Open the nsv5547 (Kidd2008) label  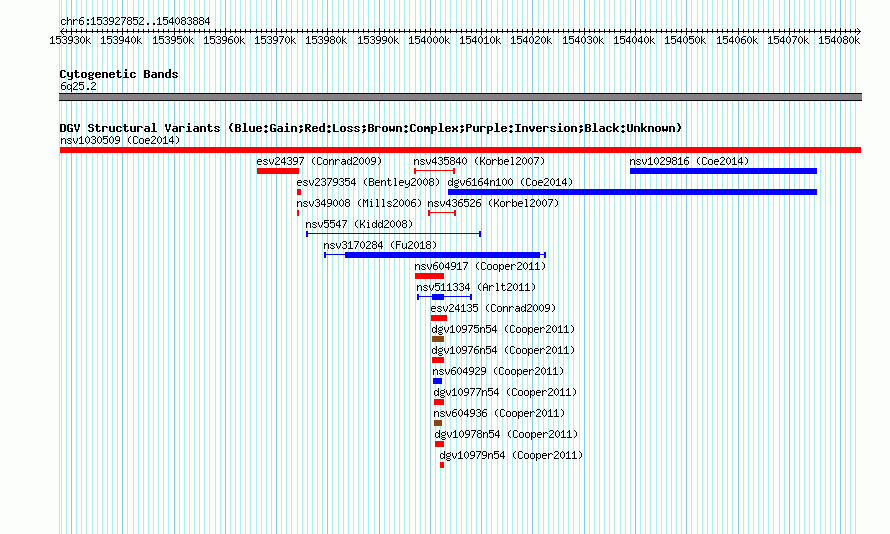359,224
